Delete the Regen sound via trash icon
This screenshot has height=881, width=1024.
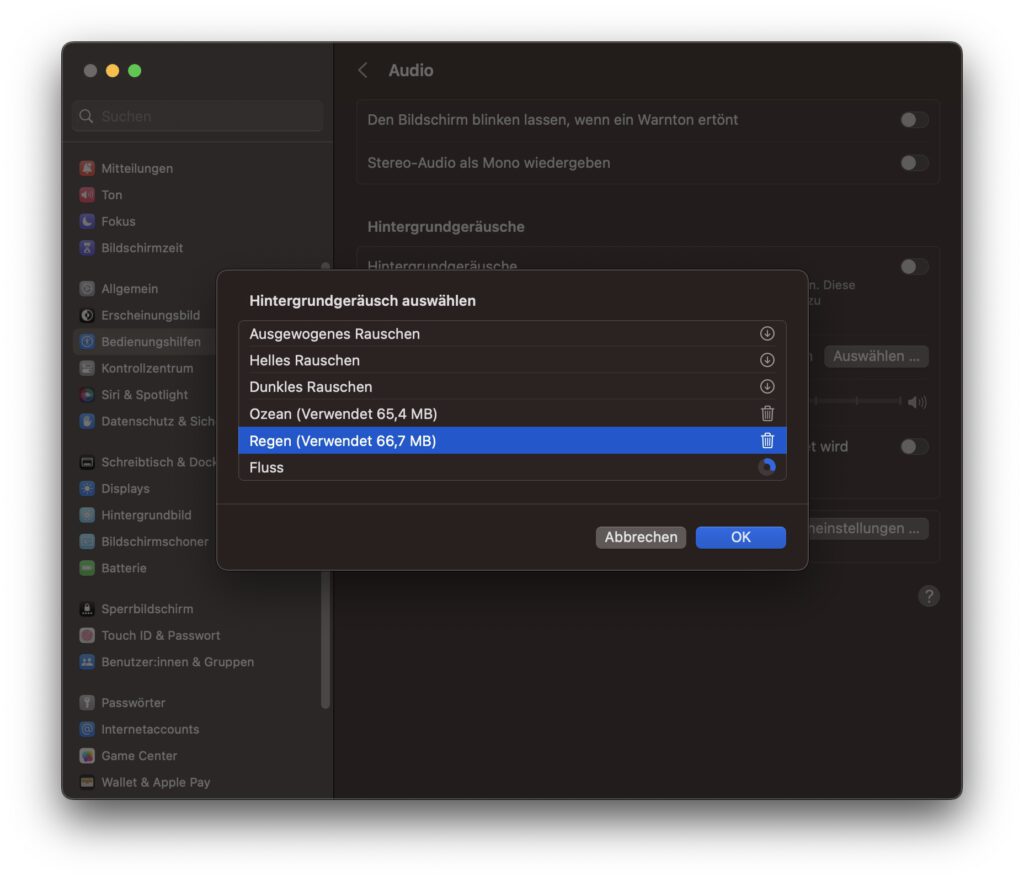767,441
